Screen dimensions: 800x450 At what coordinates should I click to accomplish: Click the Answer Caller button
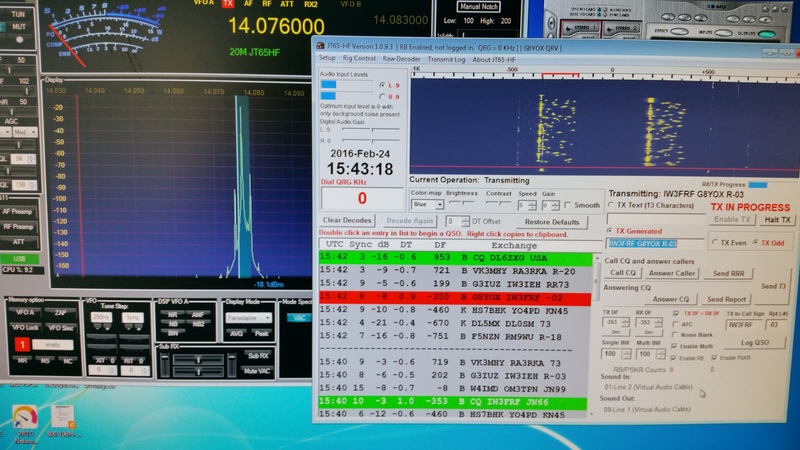point(671,273)
